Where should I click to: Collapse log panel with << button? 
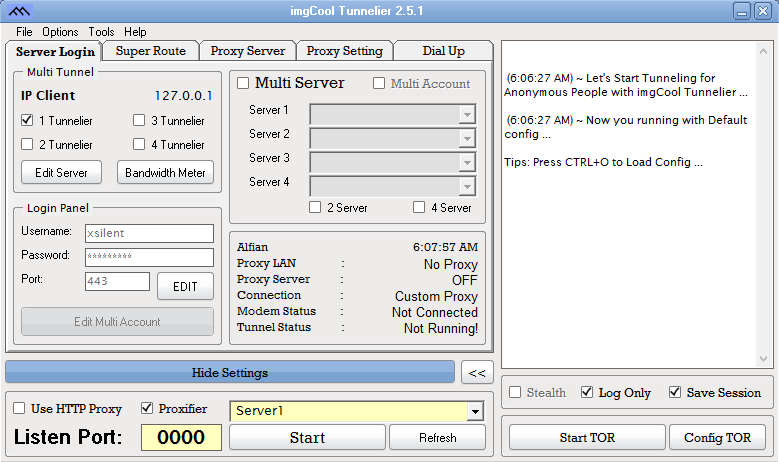(477, 373)
